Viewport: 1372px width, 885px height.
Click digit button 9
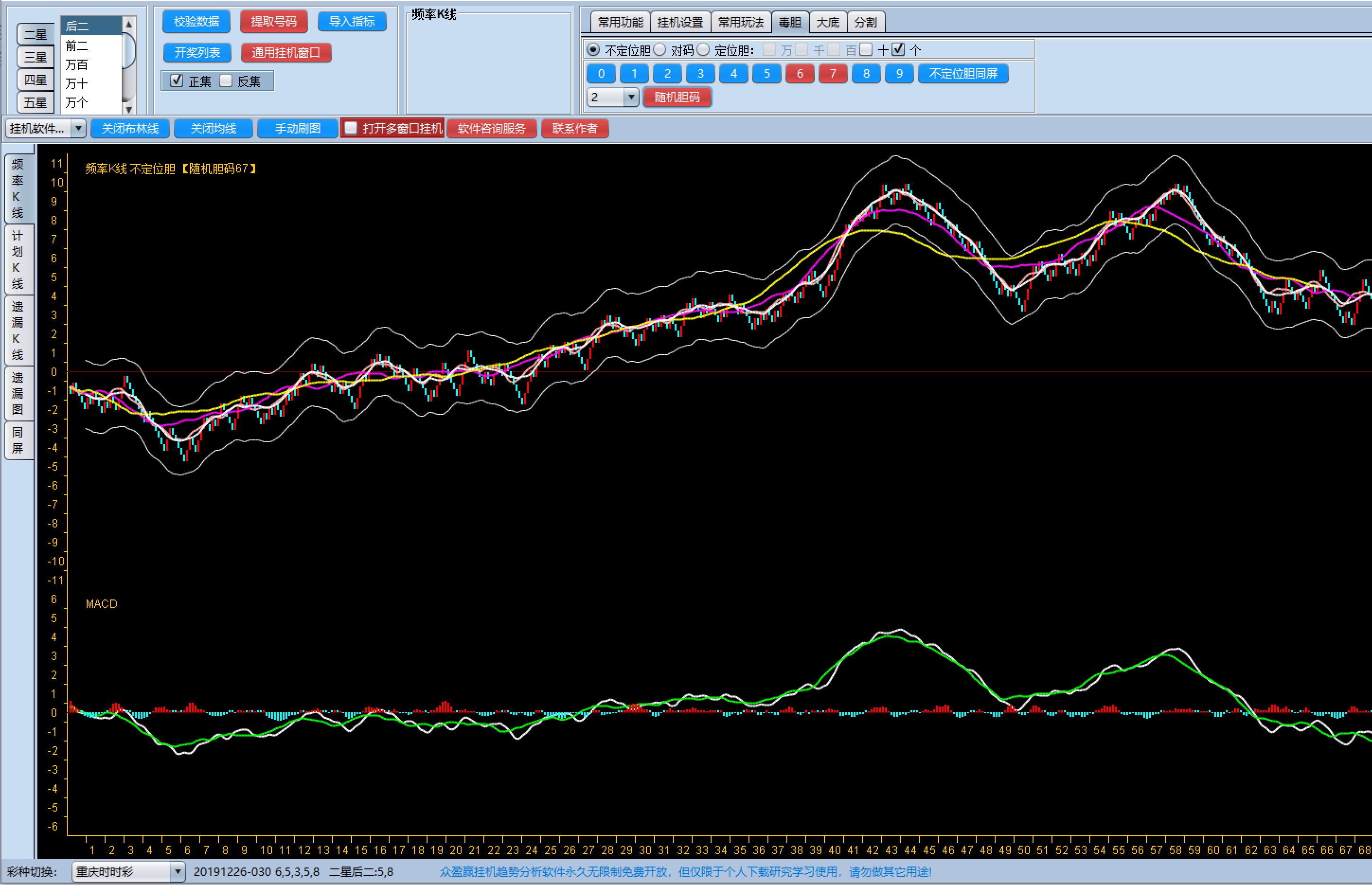[900, 73]
